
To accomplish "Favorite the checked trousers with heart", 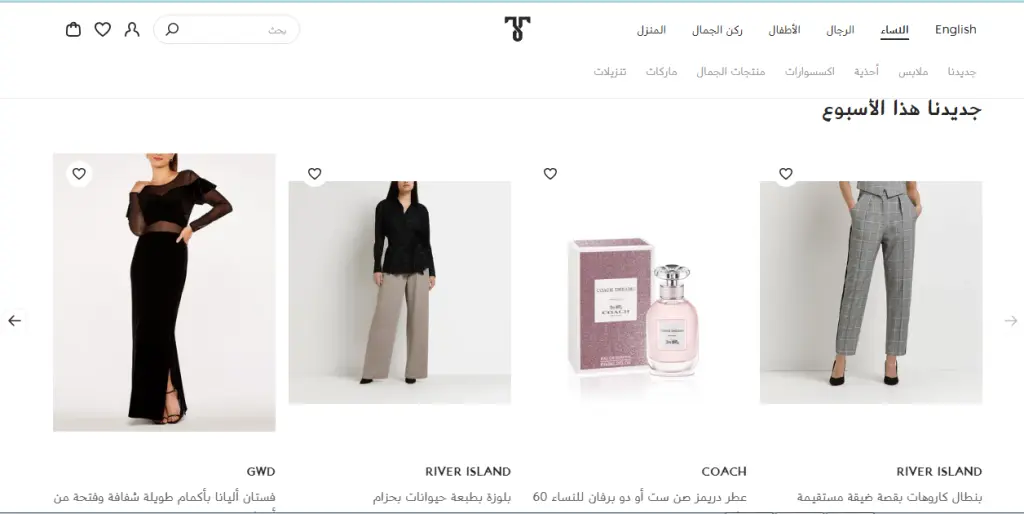I will (x=786, y=174).
